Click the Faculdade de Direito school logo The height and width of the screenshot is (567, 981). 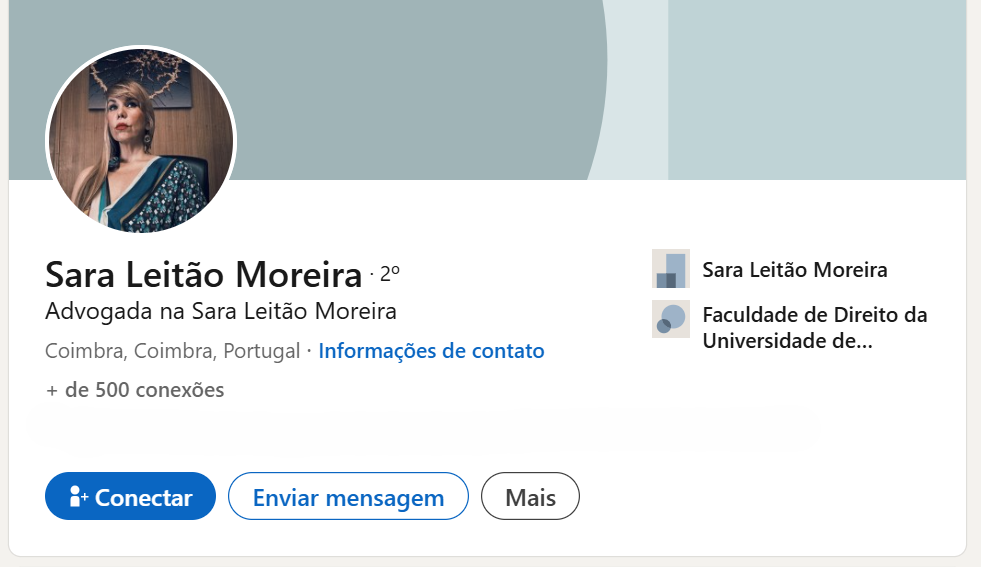point(670,319)
